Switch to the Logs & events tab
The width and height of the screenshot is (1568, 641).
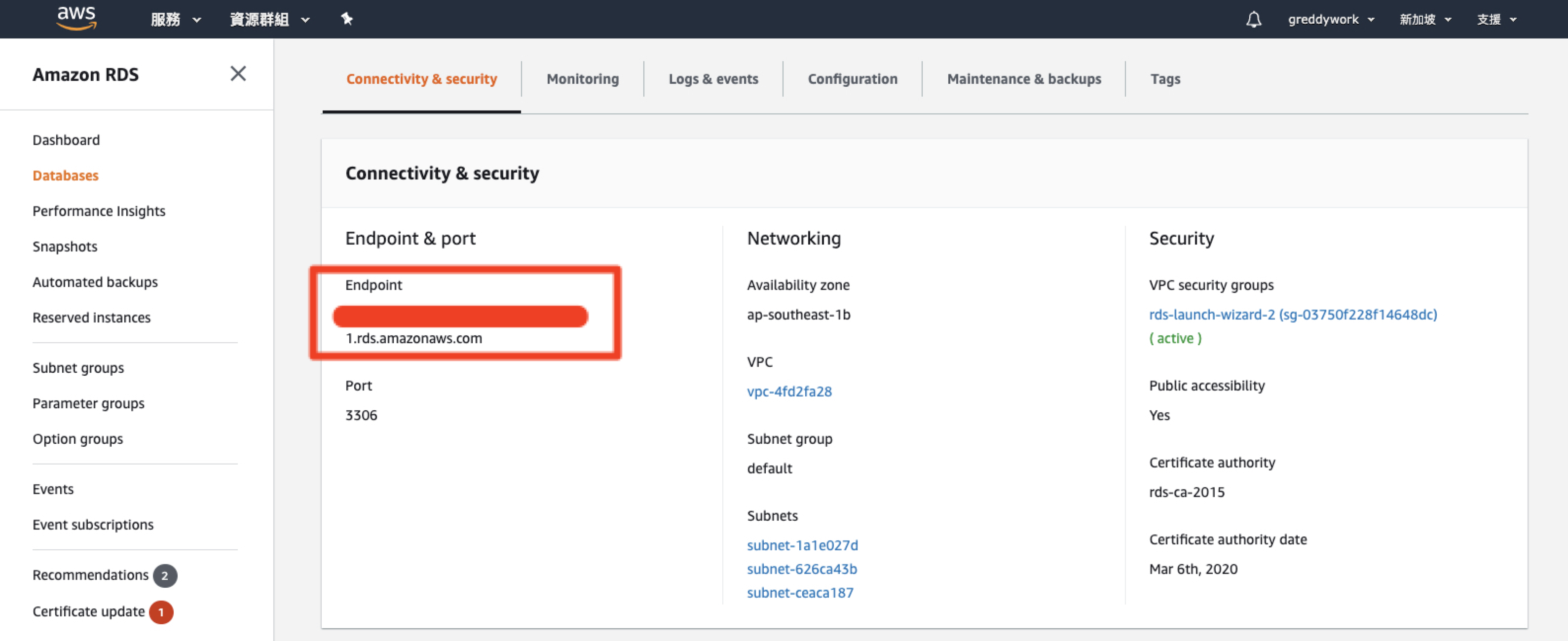[x=713, y=79]
